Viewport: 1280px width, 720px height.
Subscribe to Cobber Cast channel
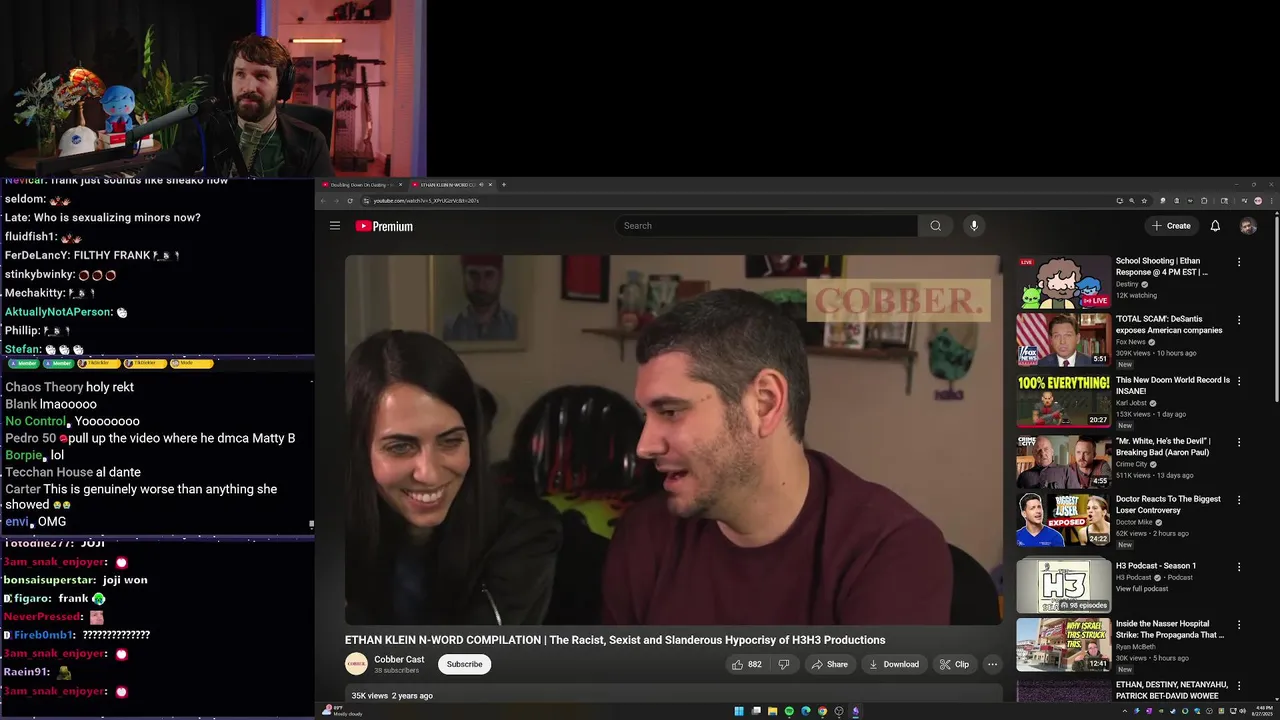pyautogui.click(x=464, y=664)
